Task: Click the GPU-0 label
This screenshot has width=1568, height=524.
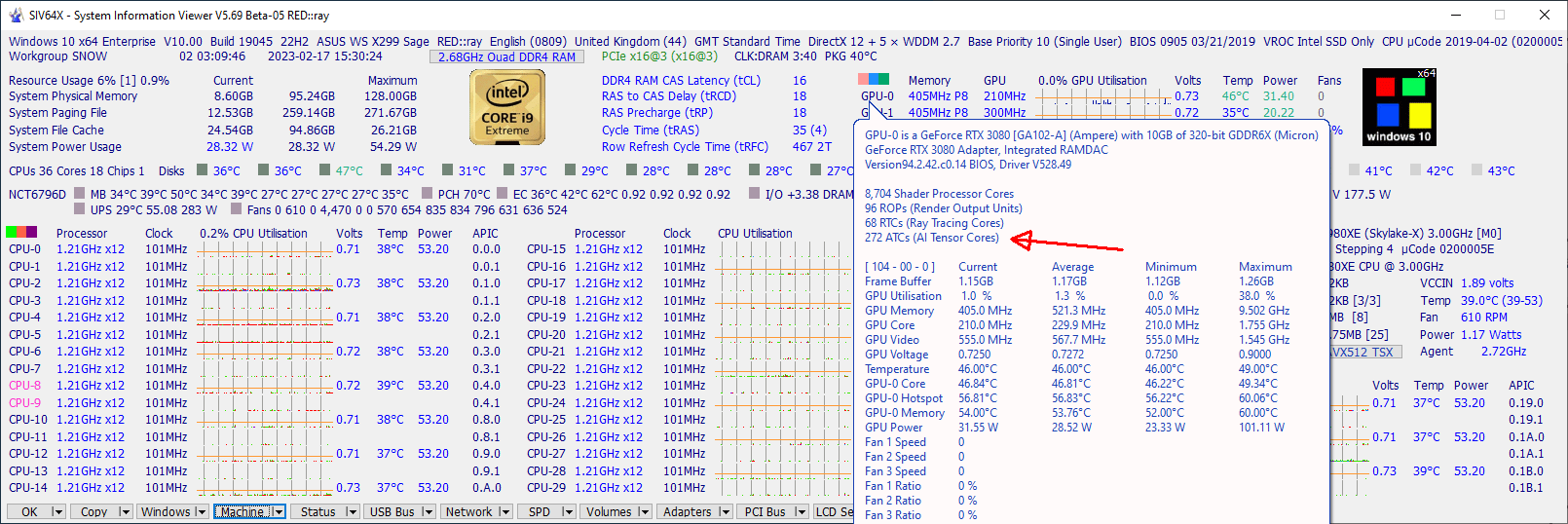Action: point(877,96)
